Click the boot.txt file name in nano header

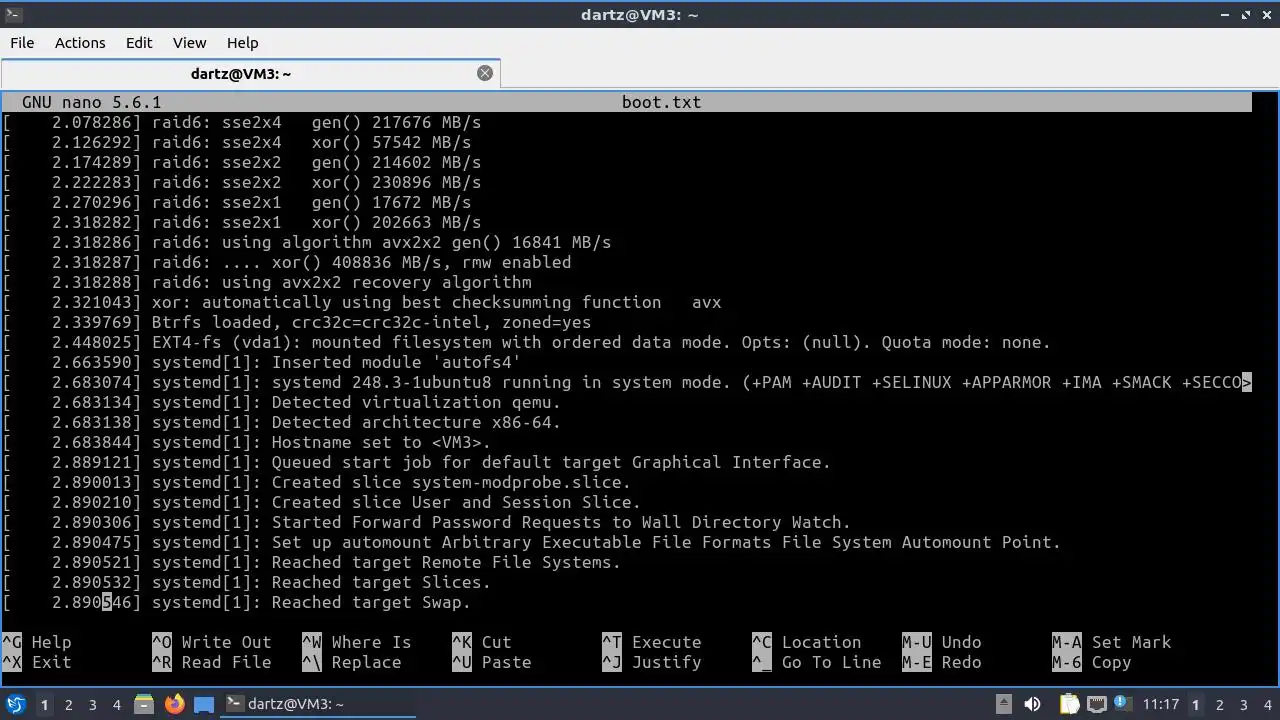click(661, 102)
